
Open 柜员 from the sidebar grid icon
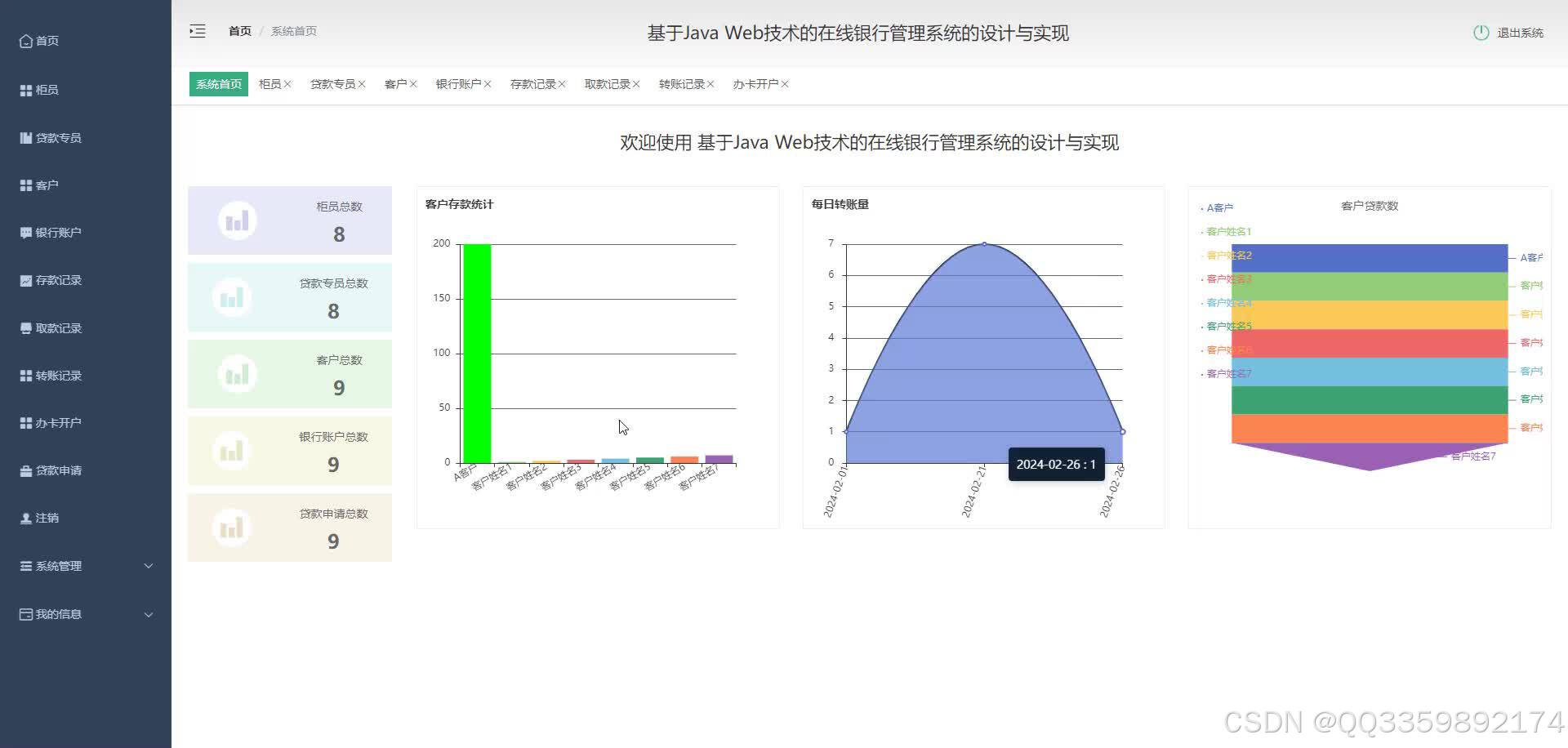tap(26, 90)
